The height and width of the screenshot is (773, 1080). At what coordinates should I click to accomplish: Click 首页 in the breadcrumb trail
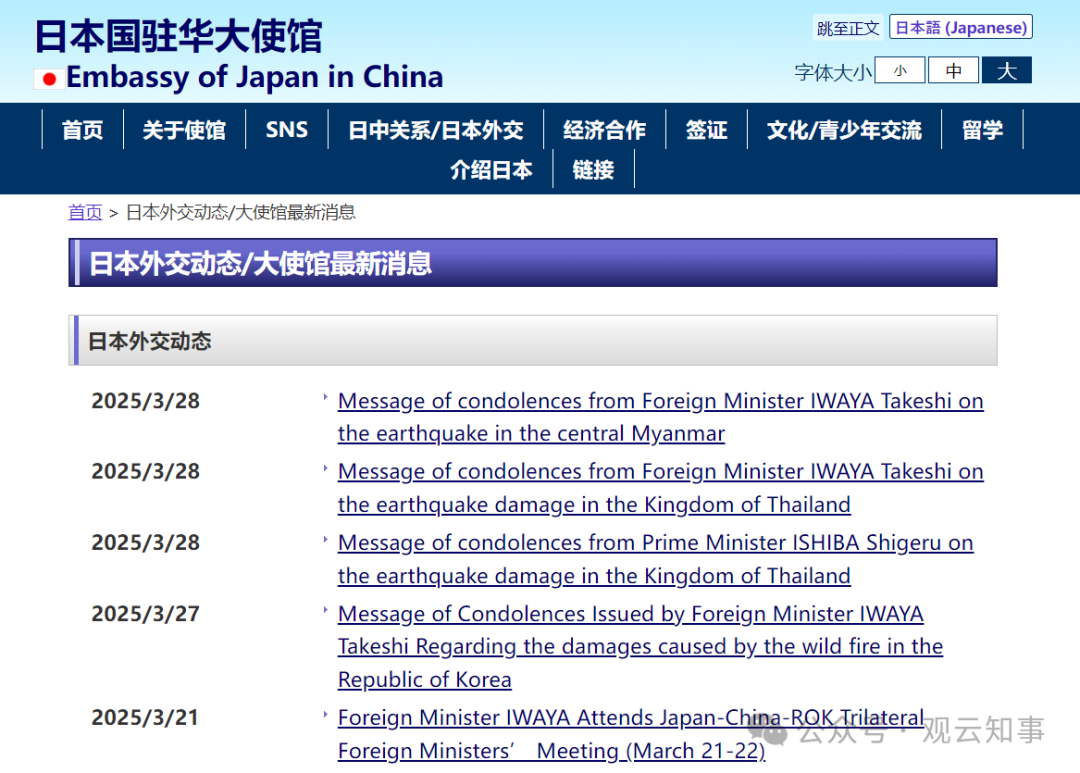[84, 212]
